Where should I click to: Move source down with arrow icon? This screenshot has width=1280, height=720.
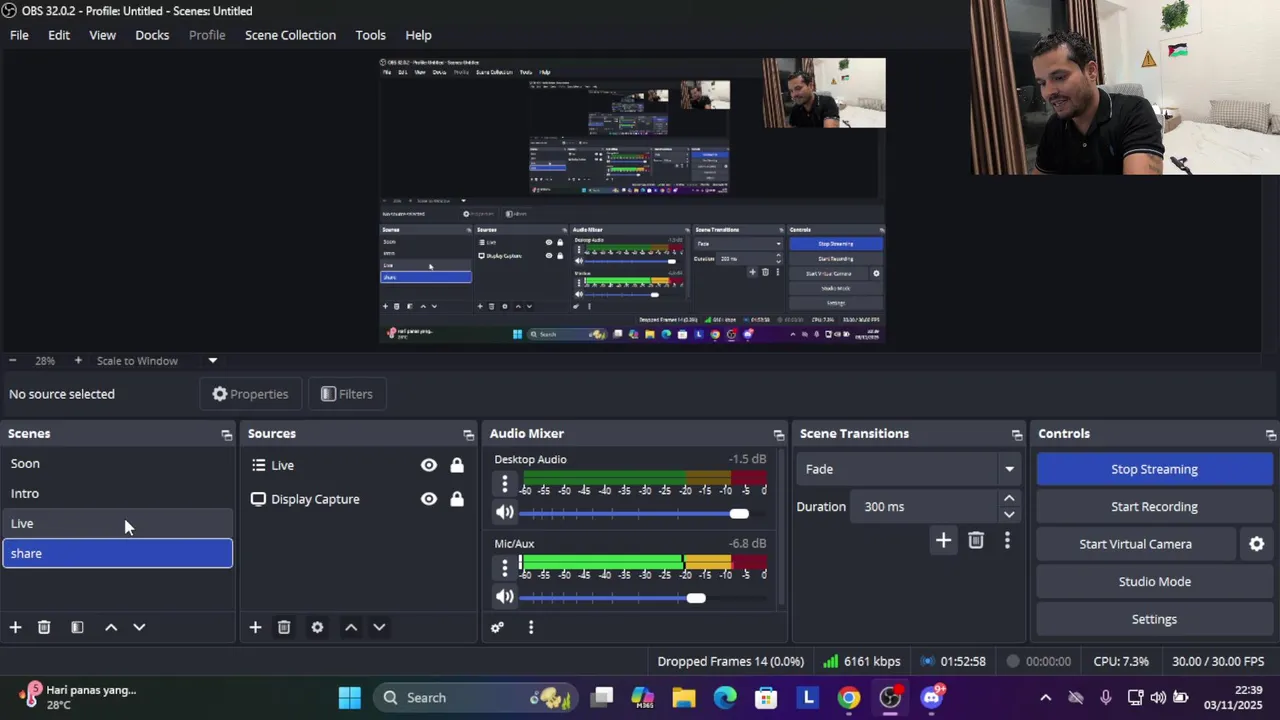pos(379,627)
